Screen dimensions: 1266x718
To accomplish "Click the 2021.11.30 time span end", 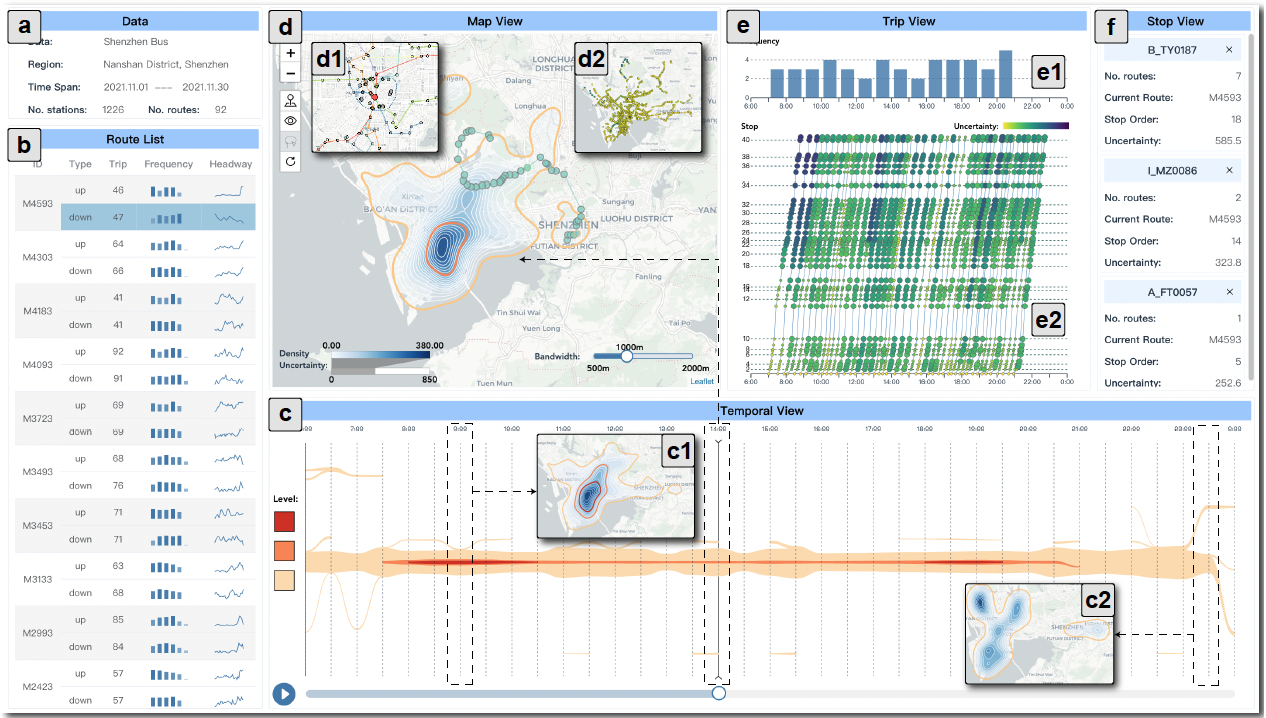I will point(206,88).
